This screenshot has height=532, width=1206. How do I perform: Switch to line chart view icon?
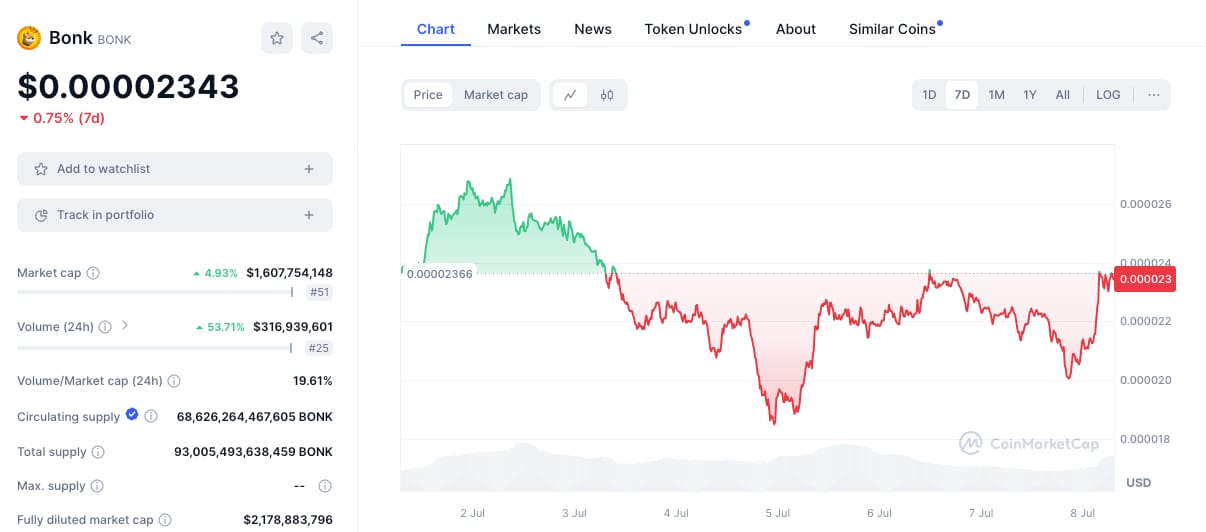click(570, 95)
